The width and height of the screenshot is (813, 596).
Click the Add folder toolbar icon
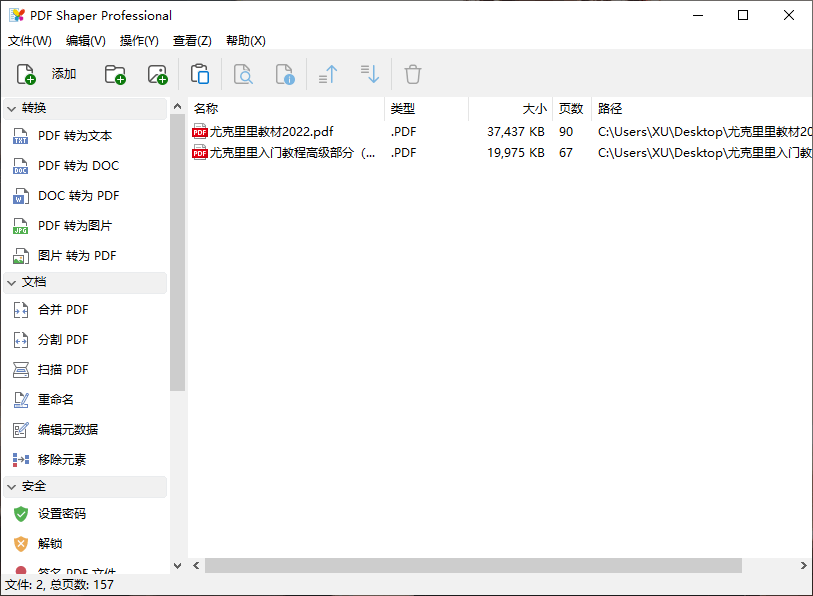115,74
